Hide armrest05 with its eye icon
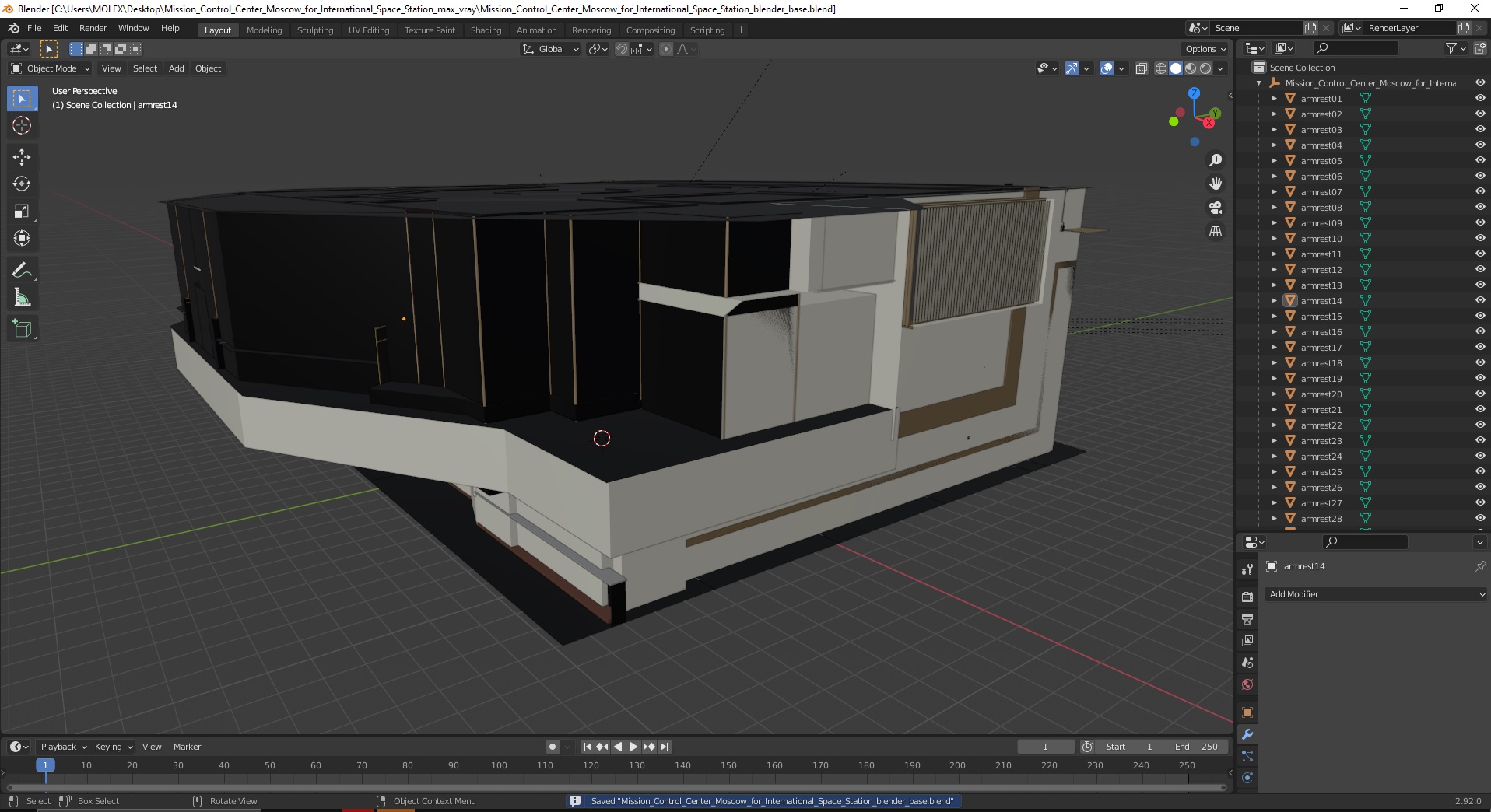This screenshot has height=812, width=1491. (x=1480, y=160)
